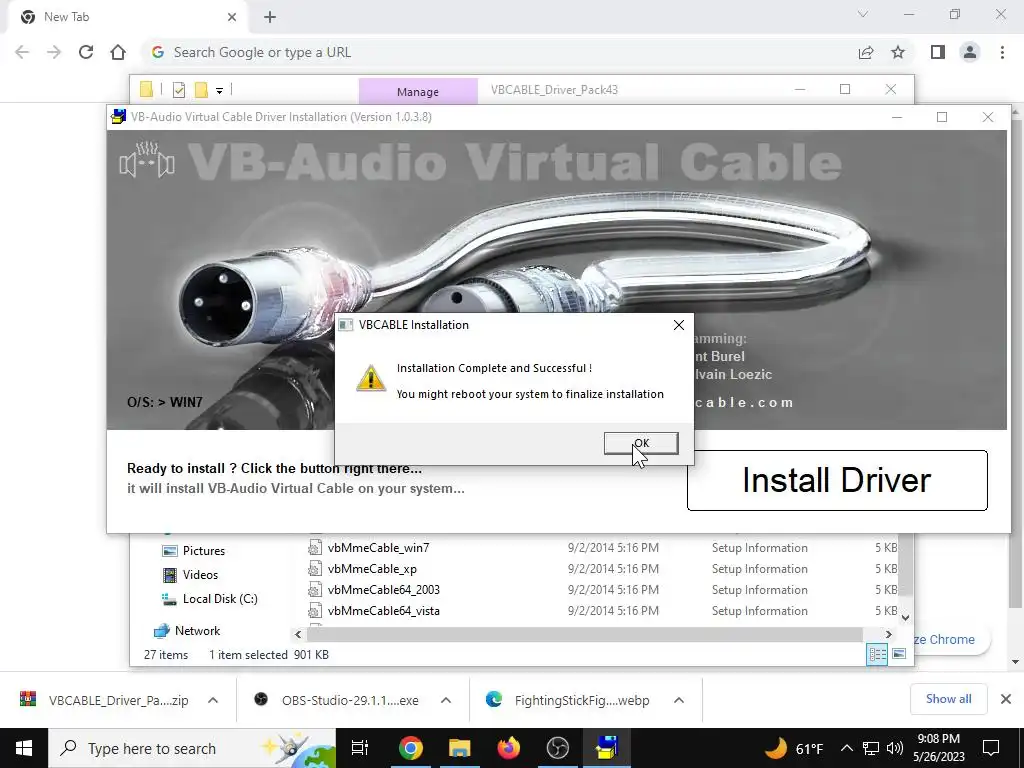This screenshot has width=1024, height=768.
Task: Show hidden system tray icons
Action: pyautogui.click(x=846, y=748)
